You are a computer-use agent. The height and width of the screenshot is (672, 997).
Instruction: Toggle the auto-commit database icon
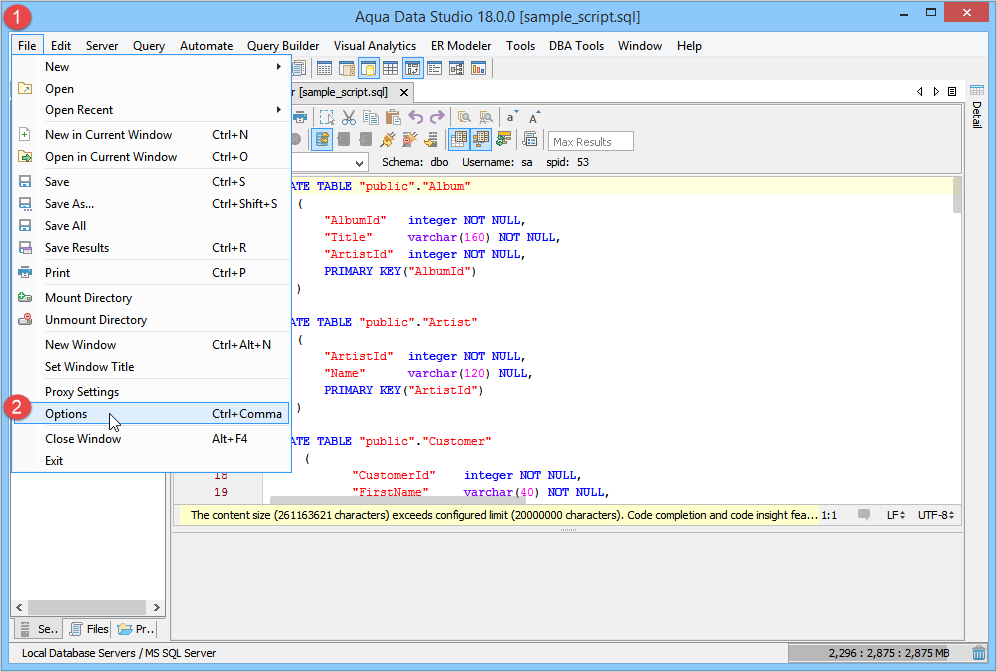coord(322,140)
